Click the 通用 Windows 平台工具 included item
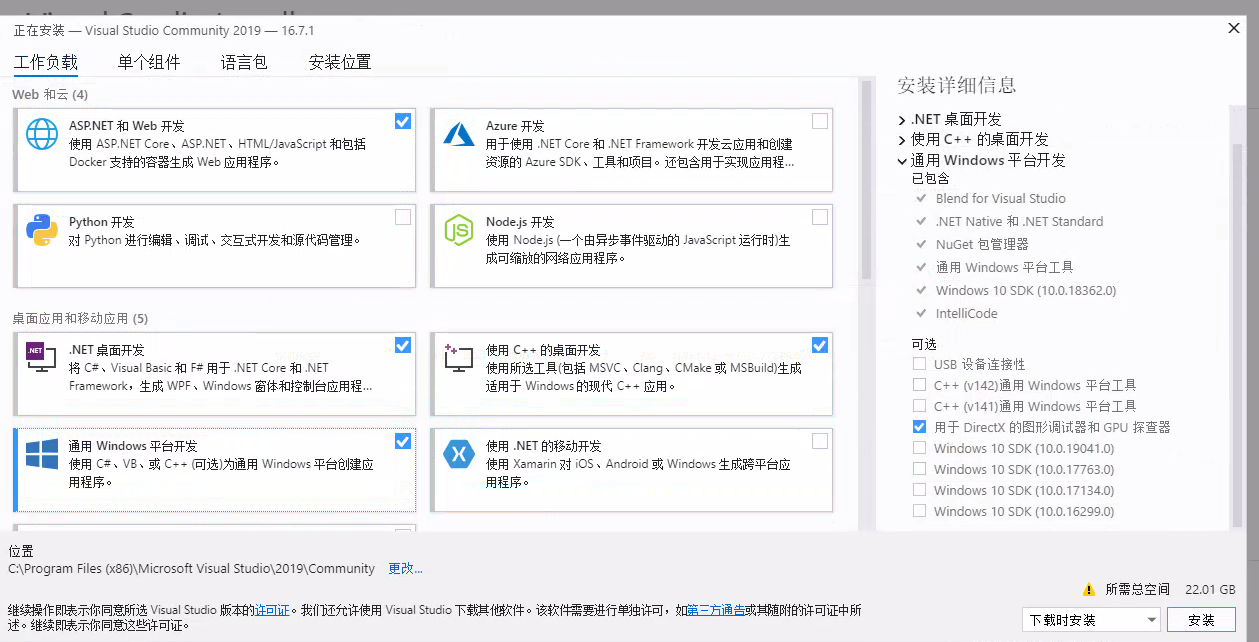 coord(1004,267)
